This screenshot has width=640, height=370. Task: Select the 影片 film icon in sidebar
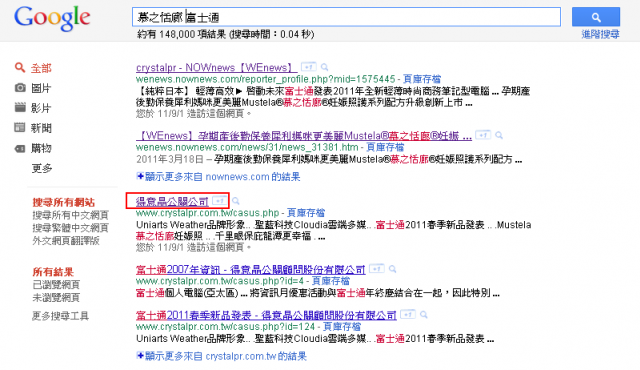point(20,107)
